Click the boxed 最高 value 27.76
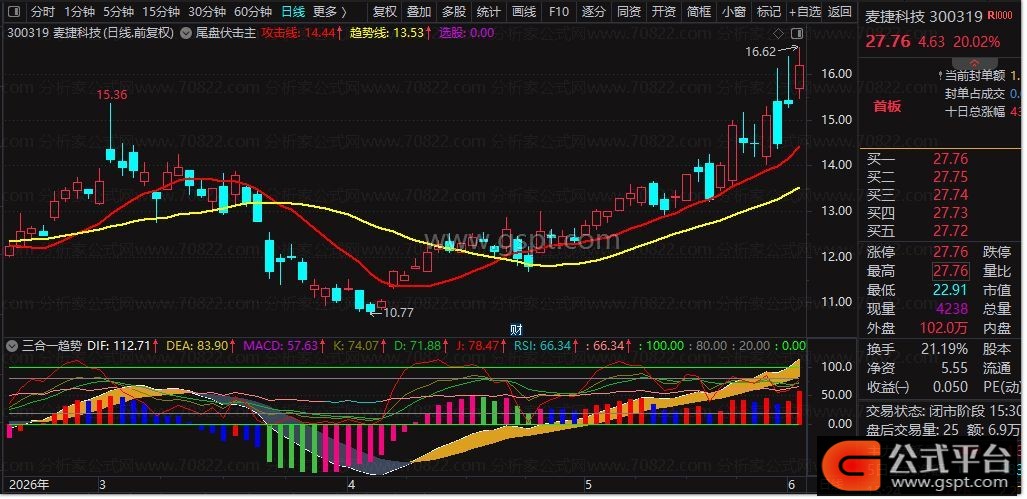The height and width of the screenshot is (499, 1027). 950,271
